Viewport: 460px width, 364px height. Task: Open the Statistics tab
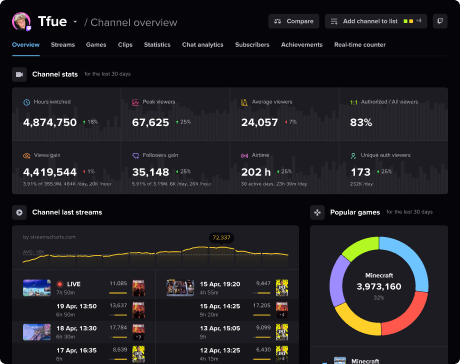pos(157,45)
